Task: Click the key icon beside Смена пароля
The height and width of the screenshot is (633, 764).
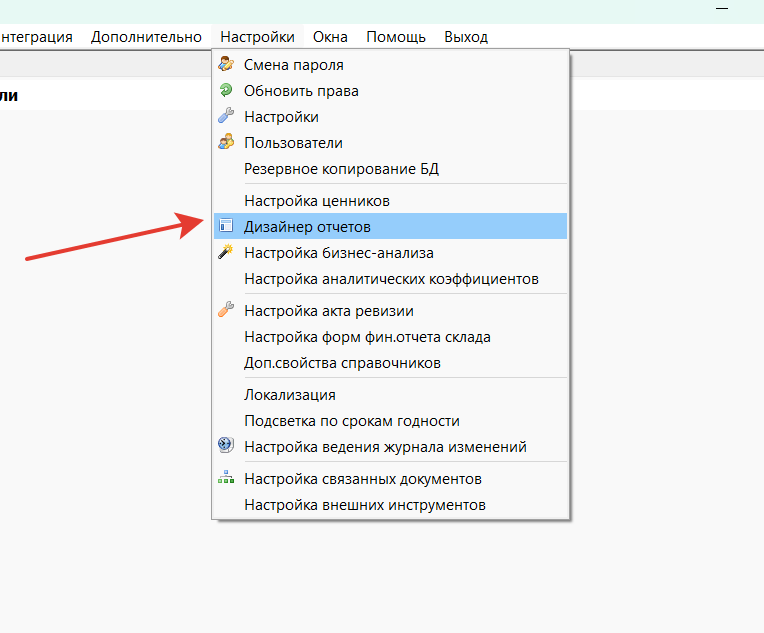Action: click(x=226, y=65)
